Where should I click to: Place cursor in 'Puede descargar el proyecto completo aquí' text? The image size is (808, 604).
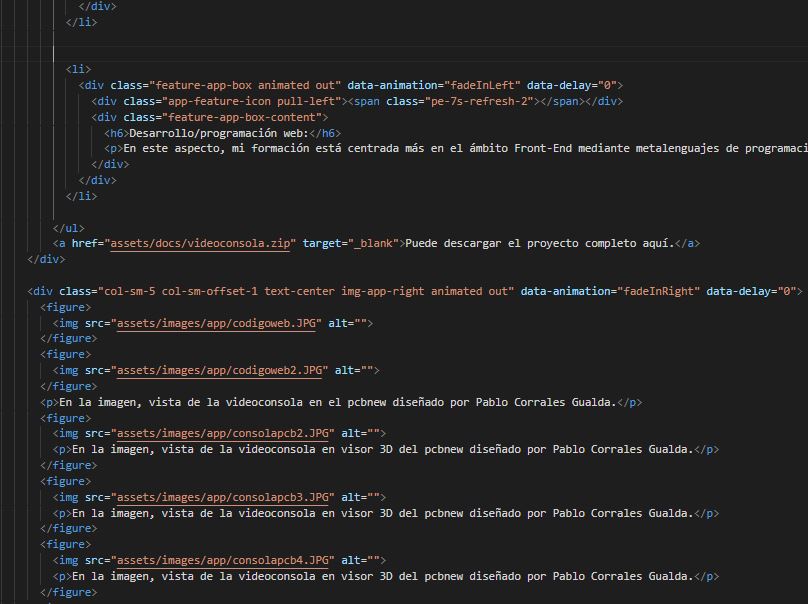(x=540, y=243)
